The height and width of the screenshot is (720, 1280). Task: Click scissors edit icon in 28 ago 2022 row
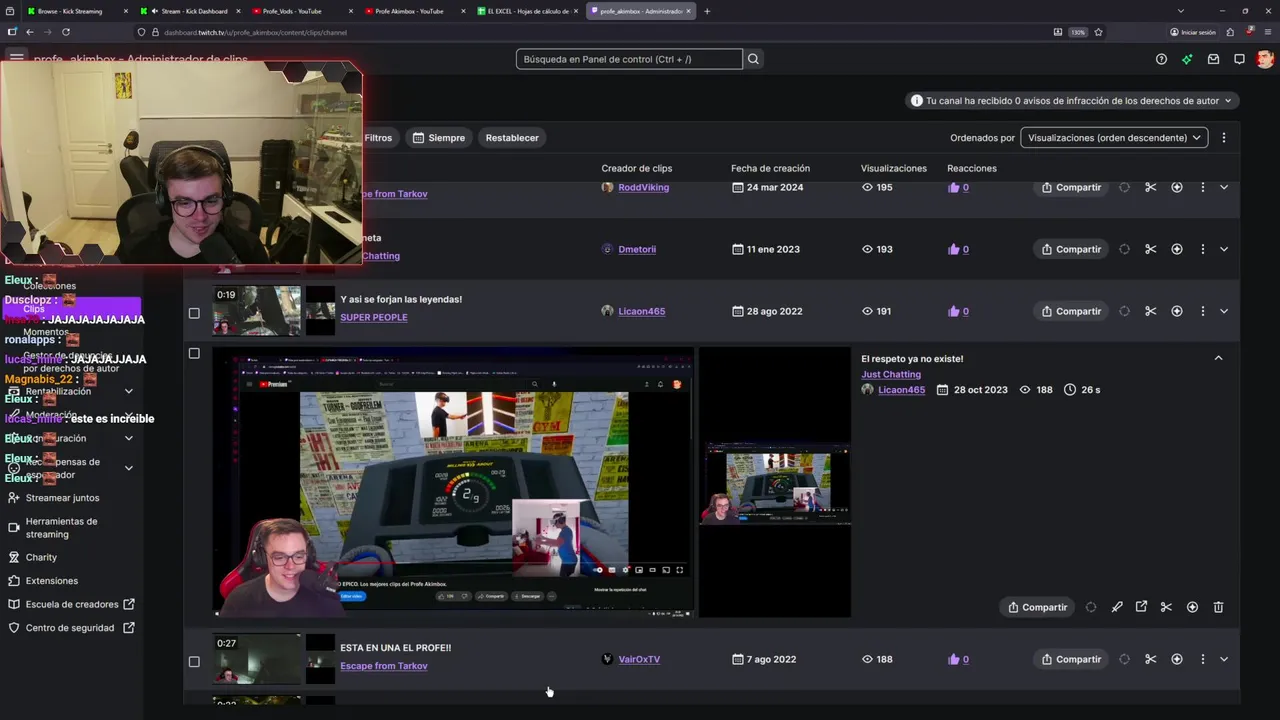coord(1150,311)
